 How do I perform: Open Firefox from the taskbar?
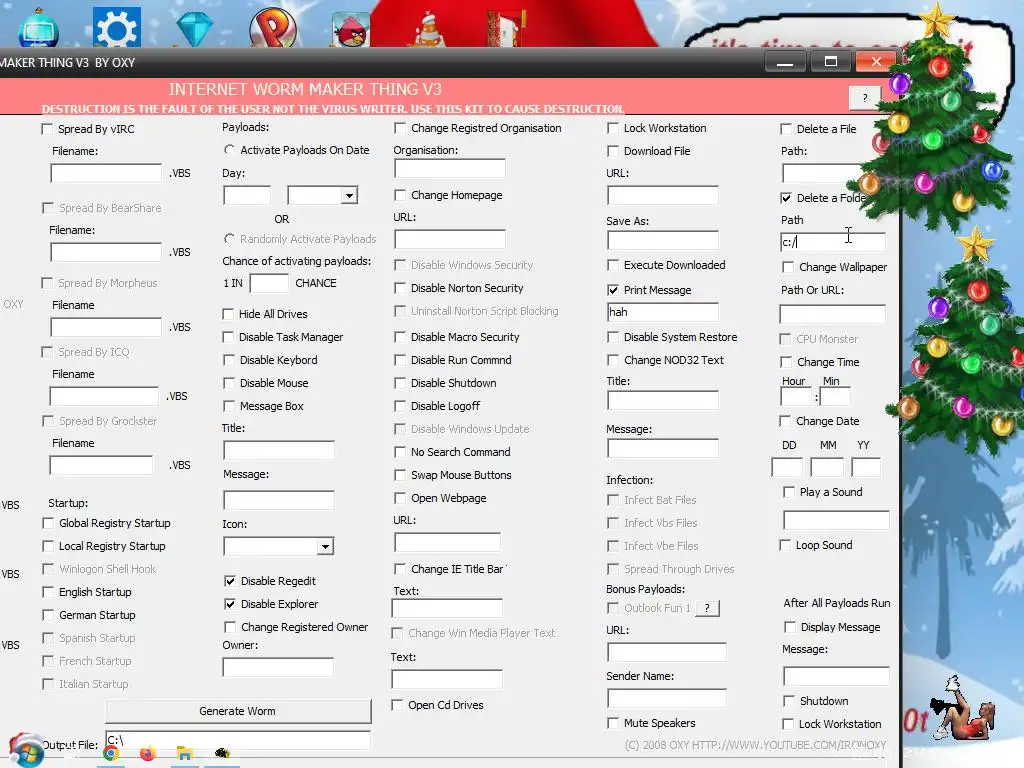point(148,754)
